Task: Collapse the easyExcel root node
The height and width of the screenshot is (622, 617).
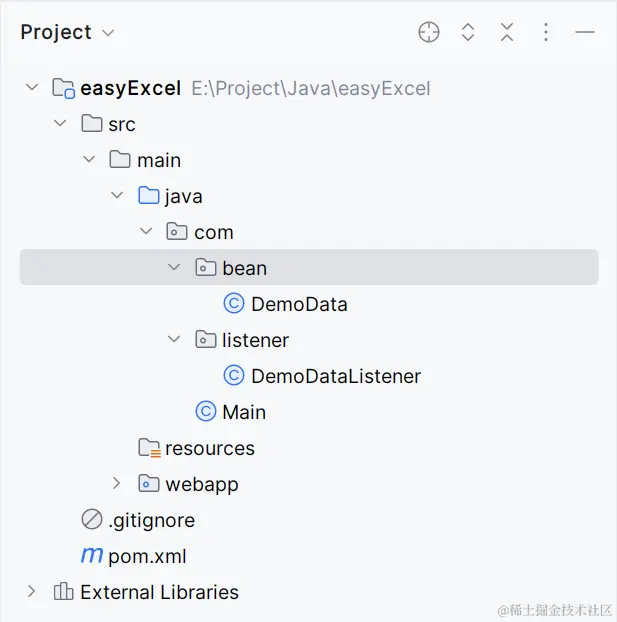Action: tap(32, 87)
